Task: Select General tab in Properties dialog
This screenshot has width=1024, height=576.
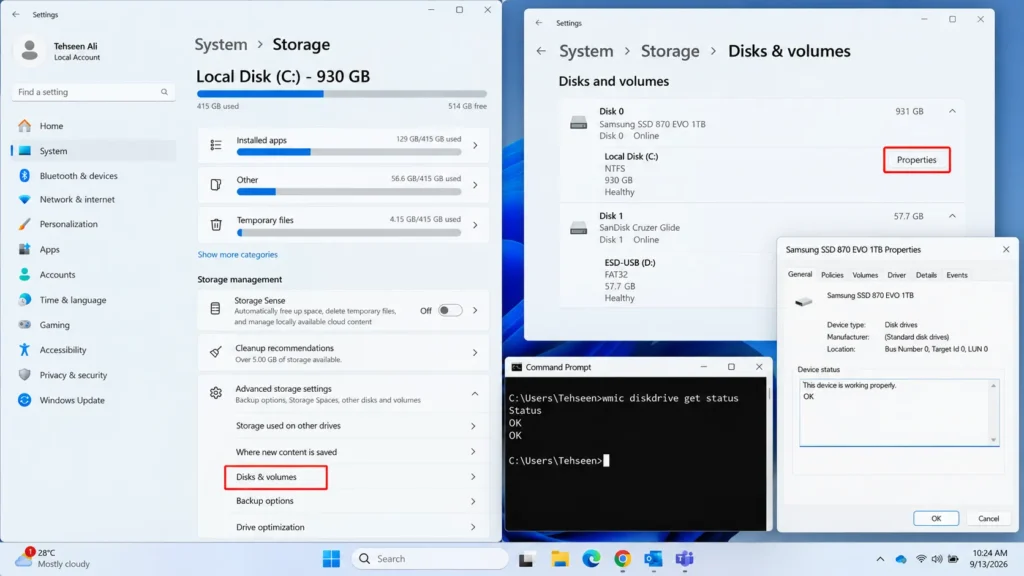Action: tap(800, 274)
